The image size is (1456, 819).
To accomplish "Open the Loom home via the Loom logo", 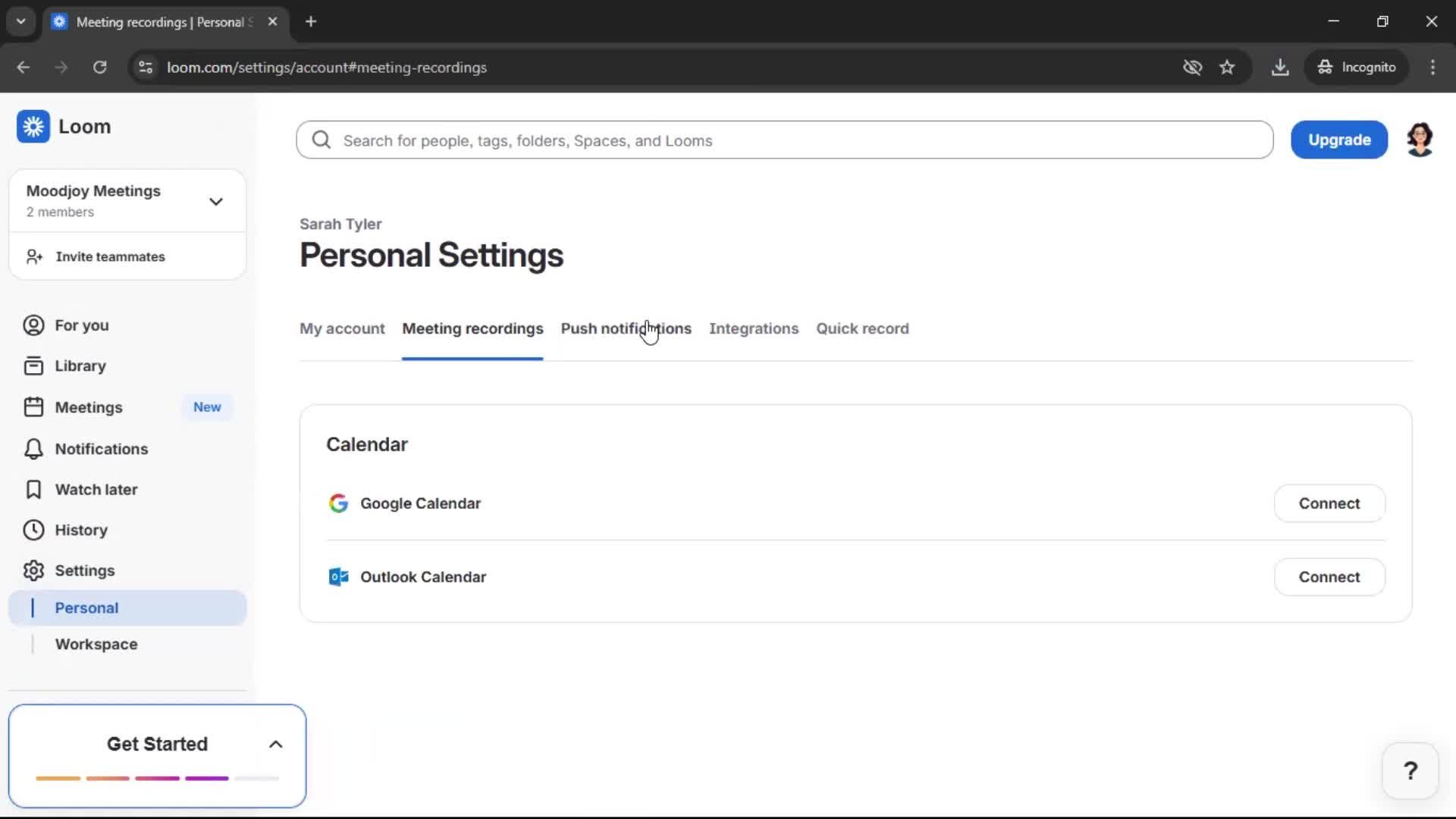I will (x=65, y=127).
